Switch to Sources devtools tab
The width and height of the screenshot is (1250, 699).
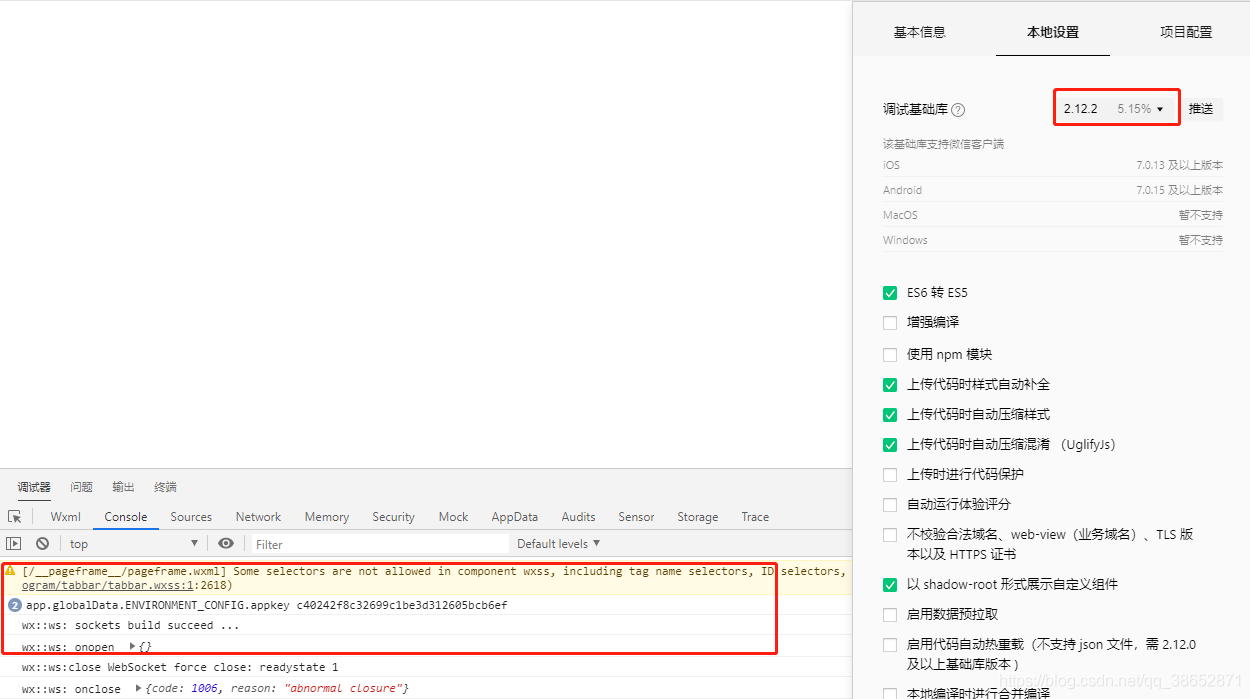191,517
